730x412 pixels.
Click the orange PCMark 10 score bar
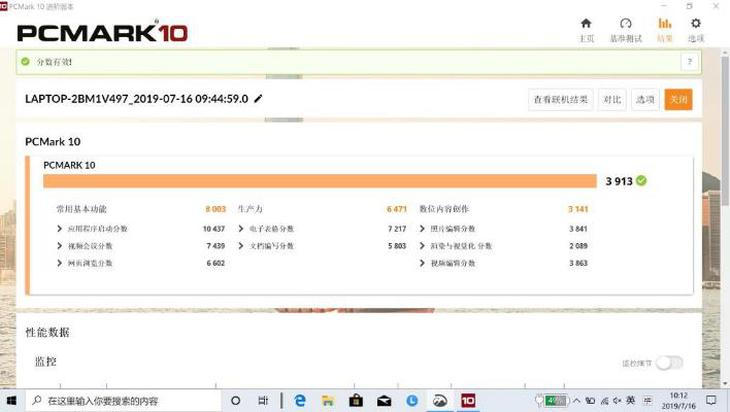pyautogui.click(x=320, y=181)
